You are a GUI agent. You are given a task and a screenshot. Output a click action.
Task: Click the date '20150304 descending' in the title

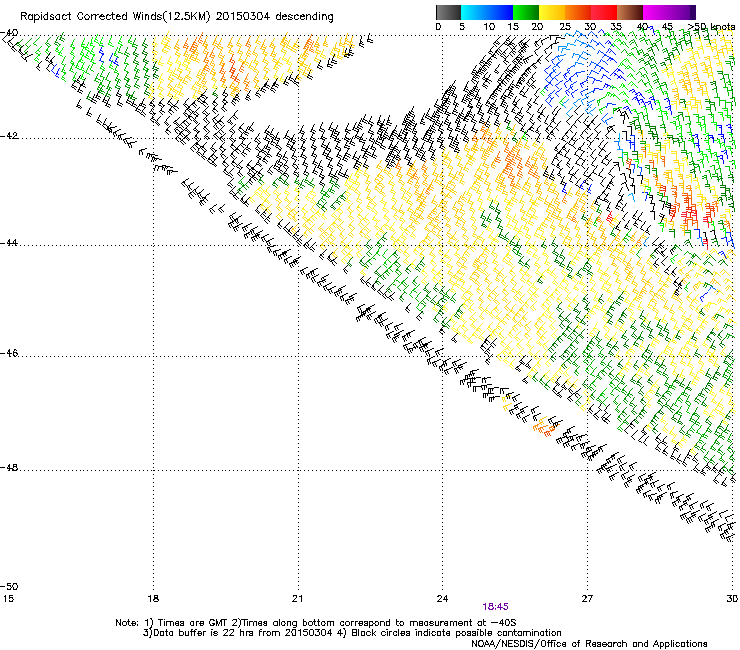tap(275, 17)
